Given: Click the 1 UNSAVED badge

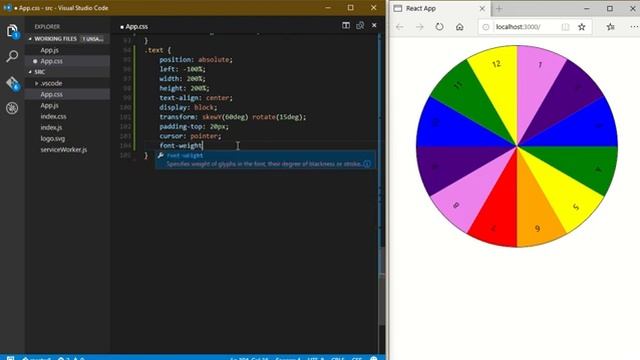Looking at the screenshot, I should [x=92, y=39].
